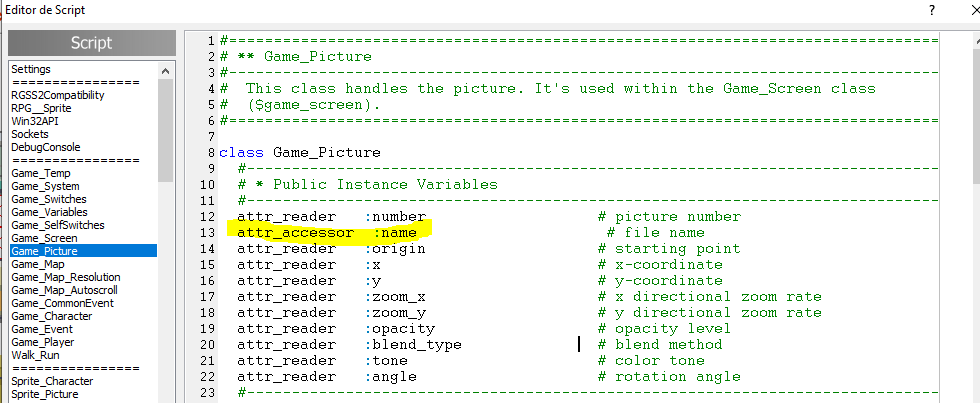980x403 pixels.
Task: Select Game_System from the list
Action: pos(45,186)
